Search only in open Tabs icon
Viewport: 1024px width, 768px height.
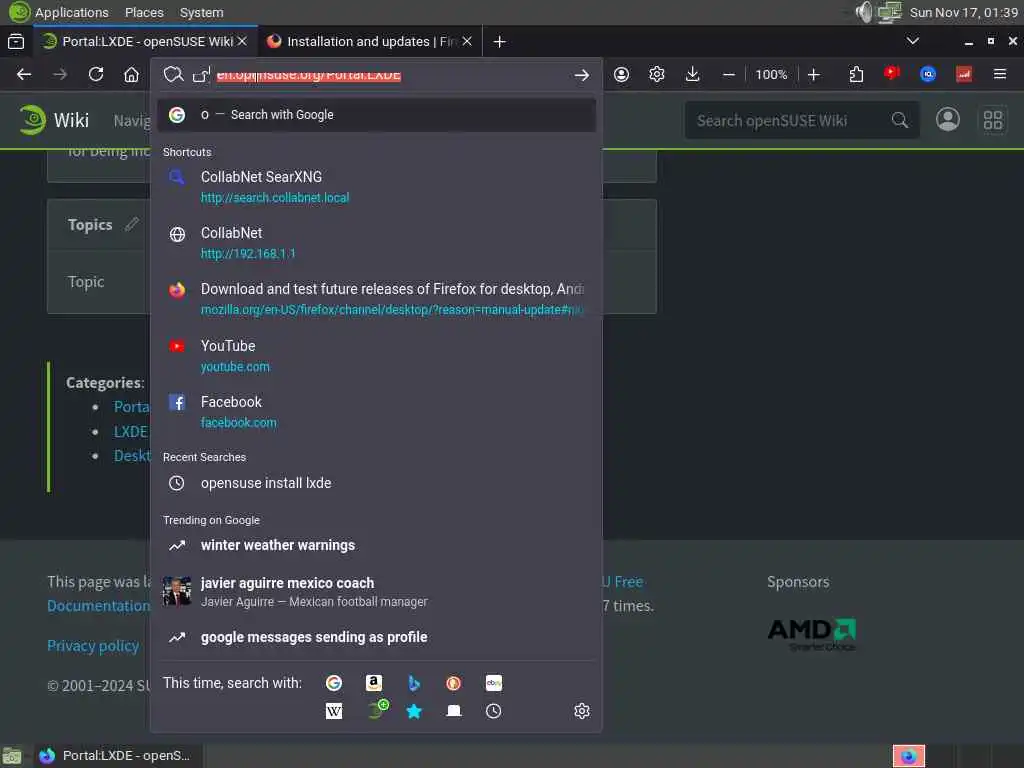[453, 711]
